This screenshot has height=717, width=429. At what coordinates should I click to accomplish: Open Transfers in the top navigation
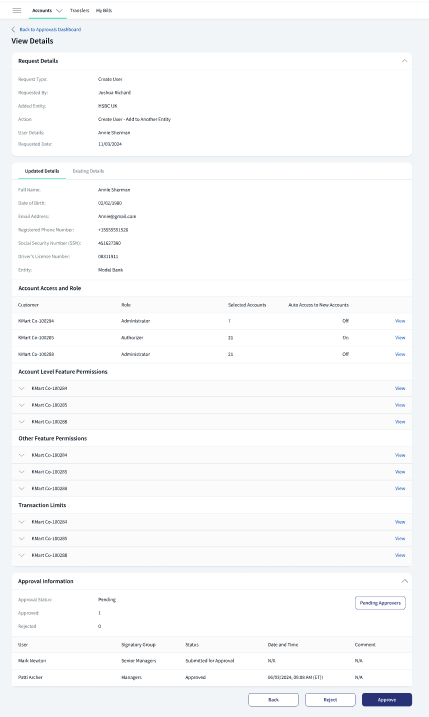[80, 10]
